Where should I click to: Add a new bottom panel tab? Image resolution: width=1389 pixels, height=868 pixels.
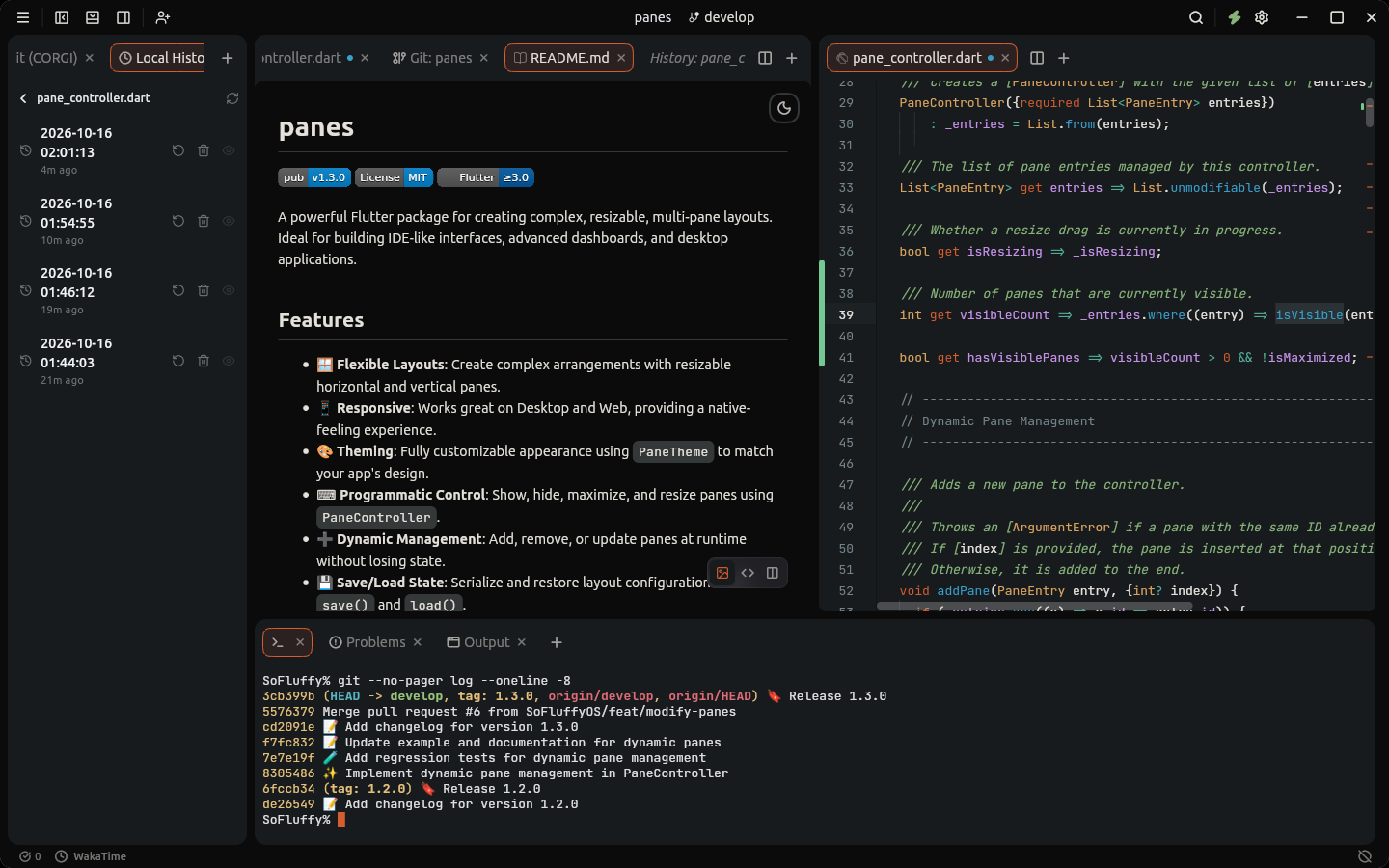[x=557, y=642]
